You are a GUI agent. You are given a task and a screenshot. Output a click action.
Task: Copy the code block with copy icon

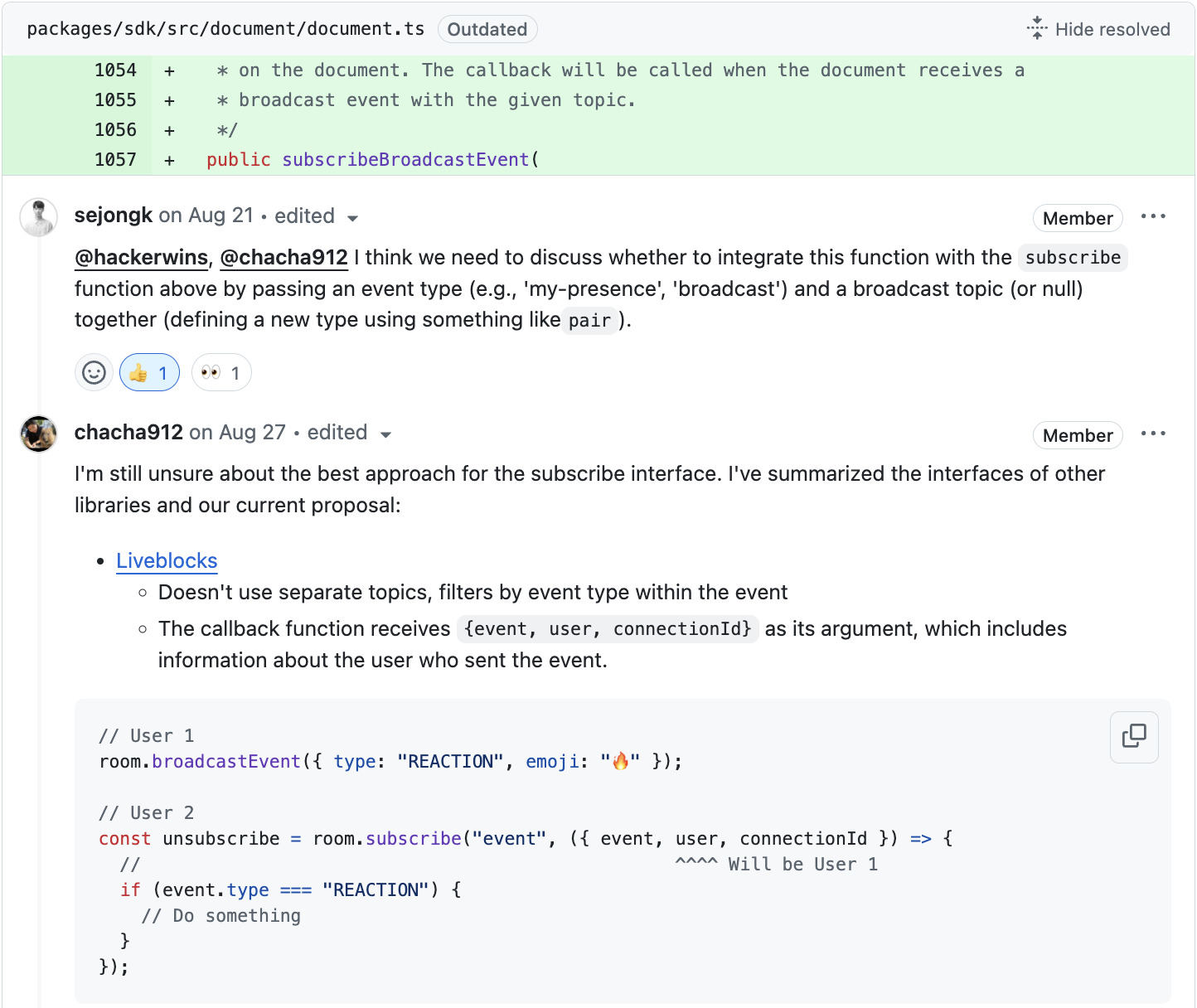point(1133,736)
